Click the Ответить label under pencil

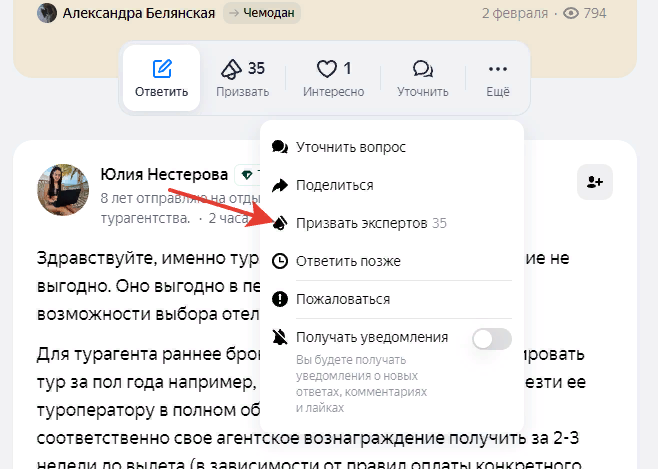162,92
